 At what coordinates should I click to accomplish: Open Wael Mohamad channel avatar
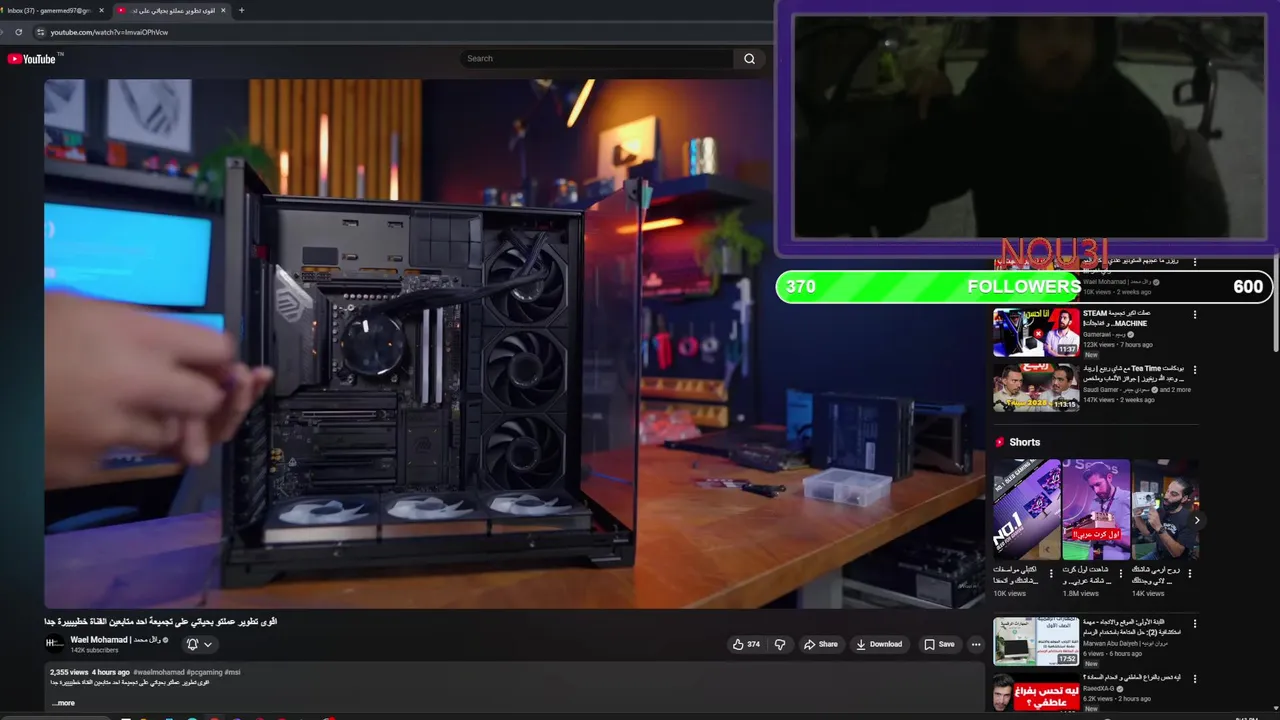point(55,644)
